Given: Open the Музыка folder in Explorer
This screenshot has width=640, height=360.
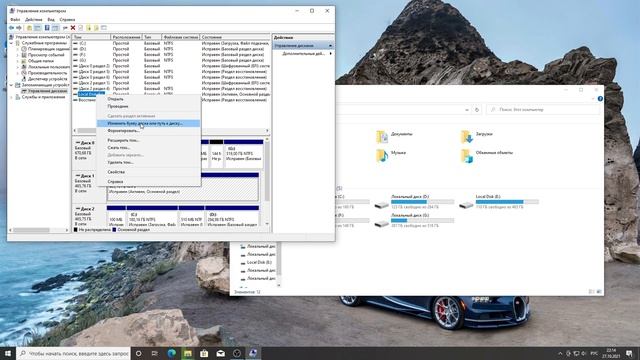Looking at the screenshot, I should coord(391,155).
